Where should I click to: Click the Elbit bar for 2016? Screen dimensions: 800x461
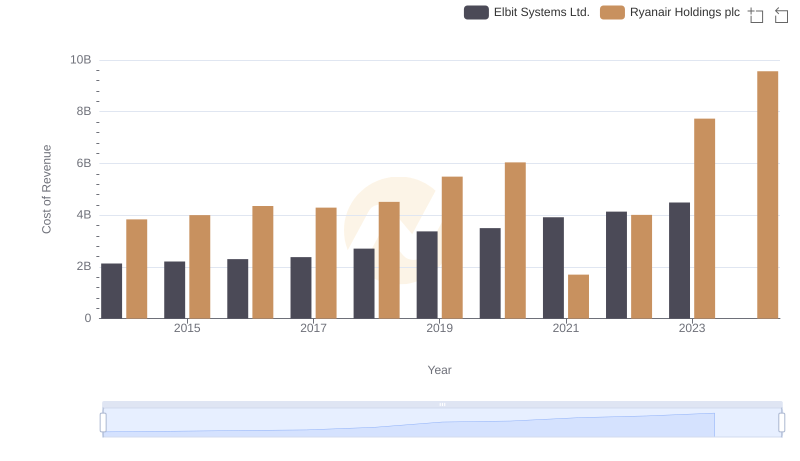coord(238,289)
